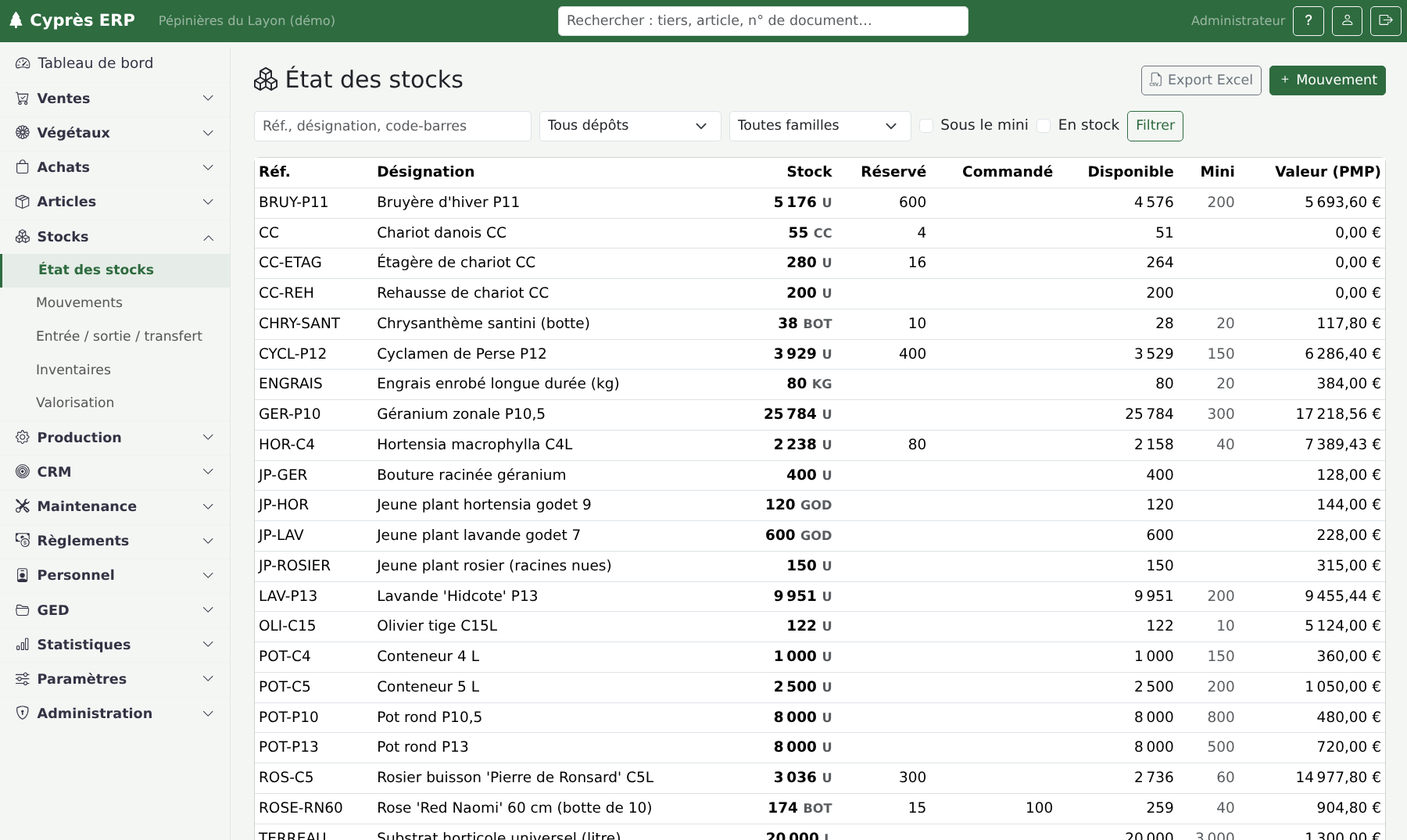Click the Personnel badge icon
The height and width of the screenshot is (840, 1407).
click(x=23, y=575)
